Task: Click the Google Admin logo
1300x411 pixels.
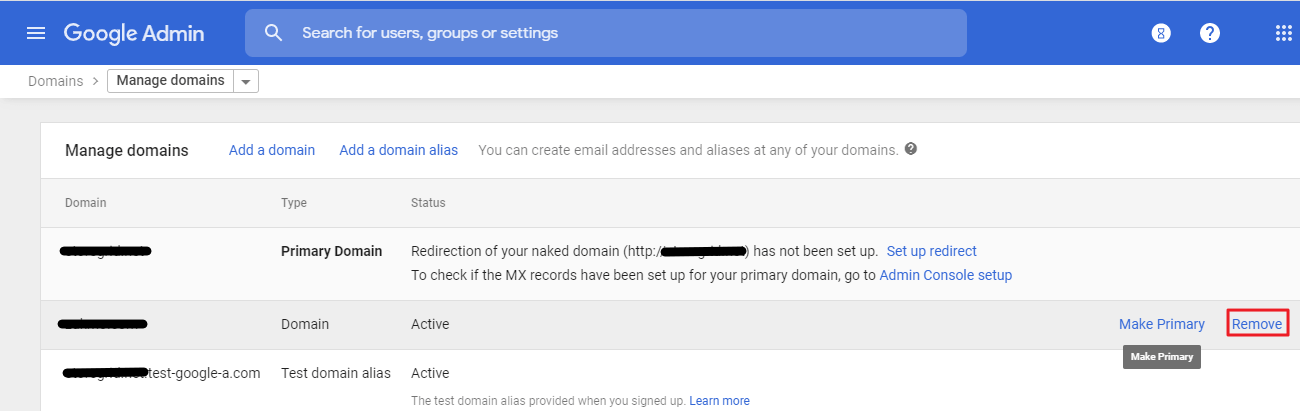Action: click(134, 33)
